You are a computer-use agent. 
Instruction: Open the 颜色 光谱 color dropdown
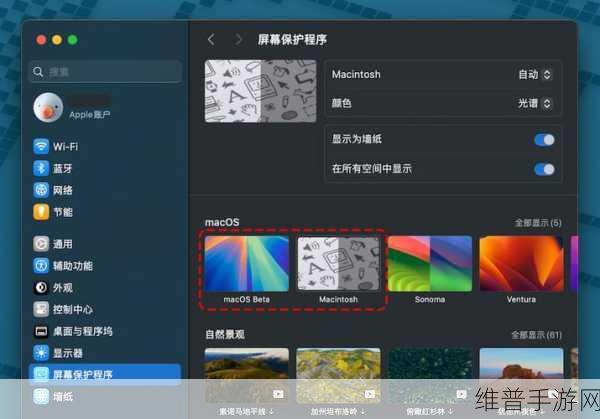tap(535, 103)
